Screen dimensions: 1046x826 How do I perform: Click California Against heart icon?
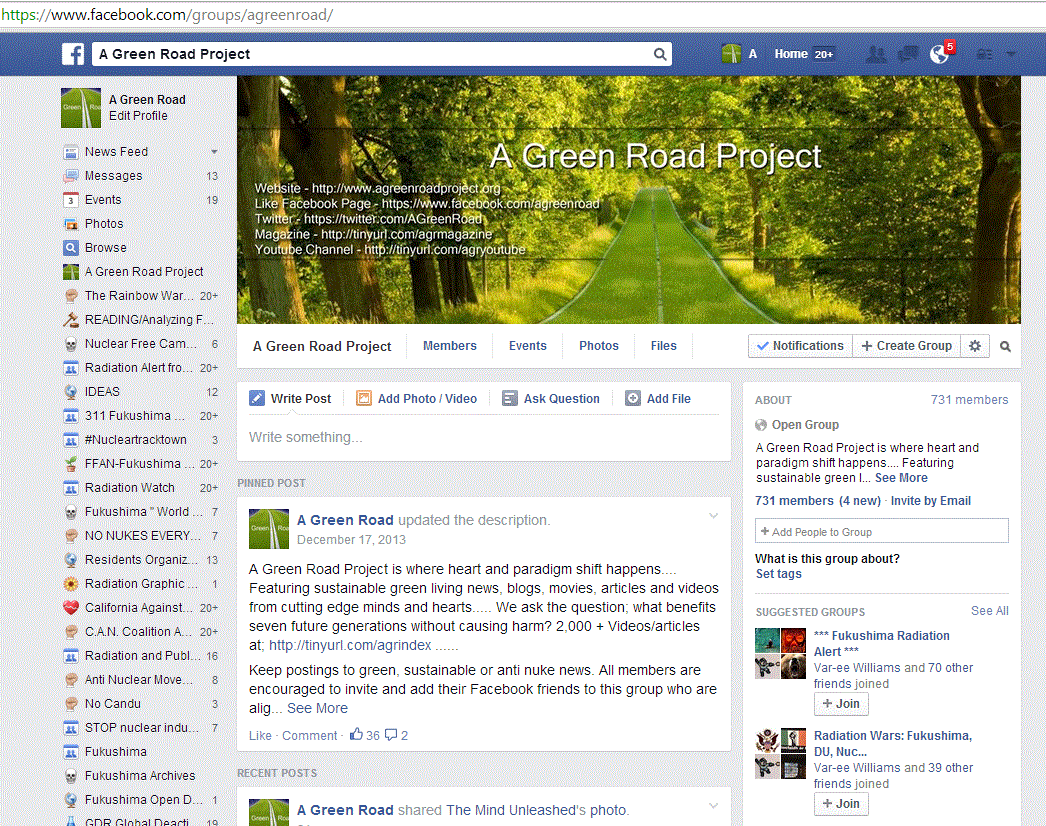71,608
